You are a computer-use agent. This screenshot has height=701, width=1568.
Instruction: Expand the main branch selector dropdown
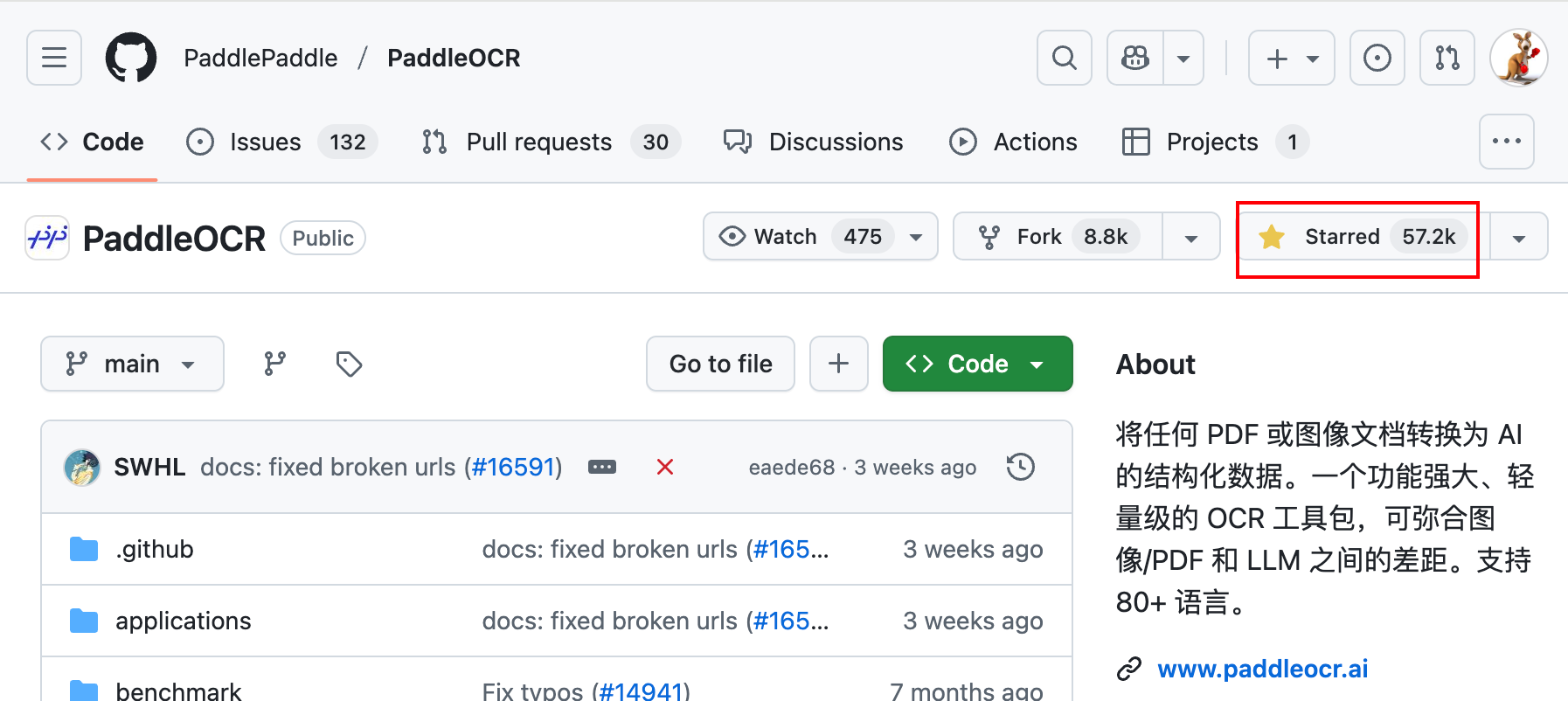[132, 364]
